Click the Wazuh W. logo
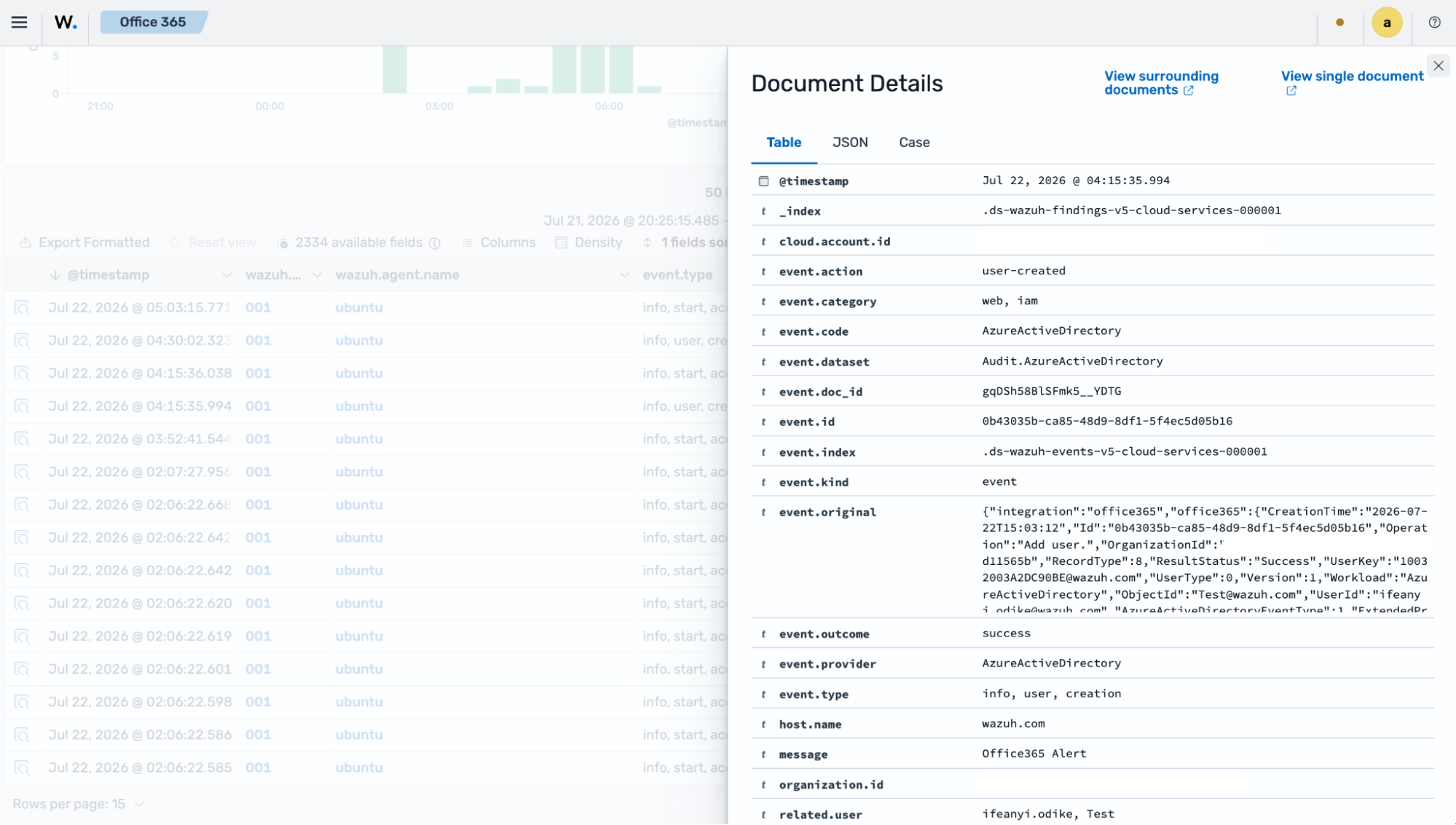Screen dimensions: 1456x825 (x=66, y=23)
